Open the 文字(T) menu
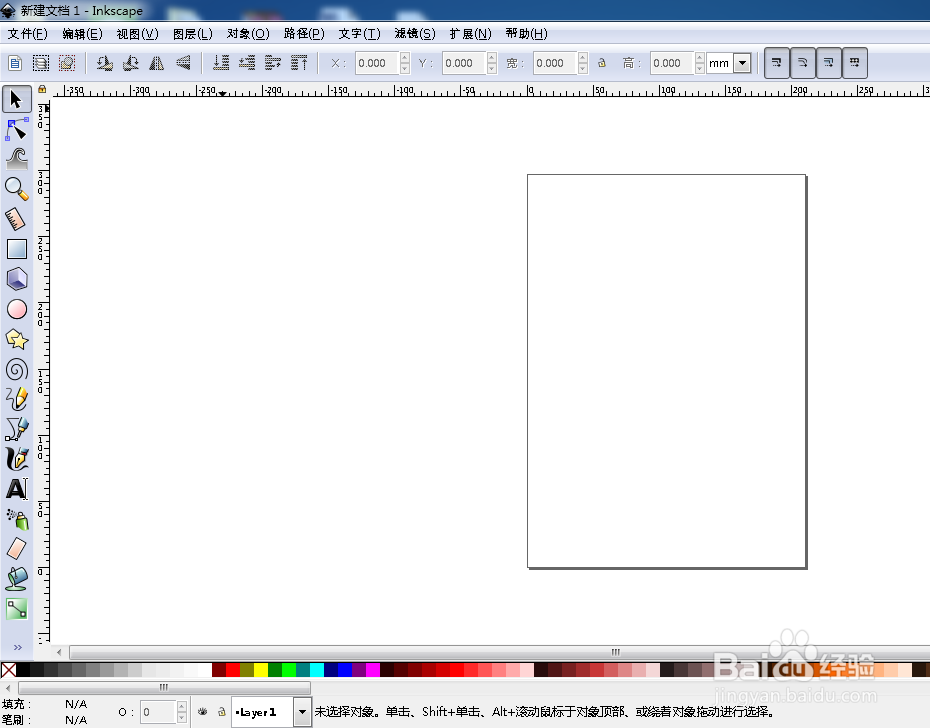930x728 pixels. point(359,34)
